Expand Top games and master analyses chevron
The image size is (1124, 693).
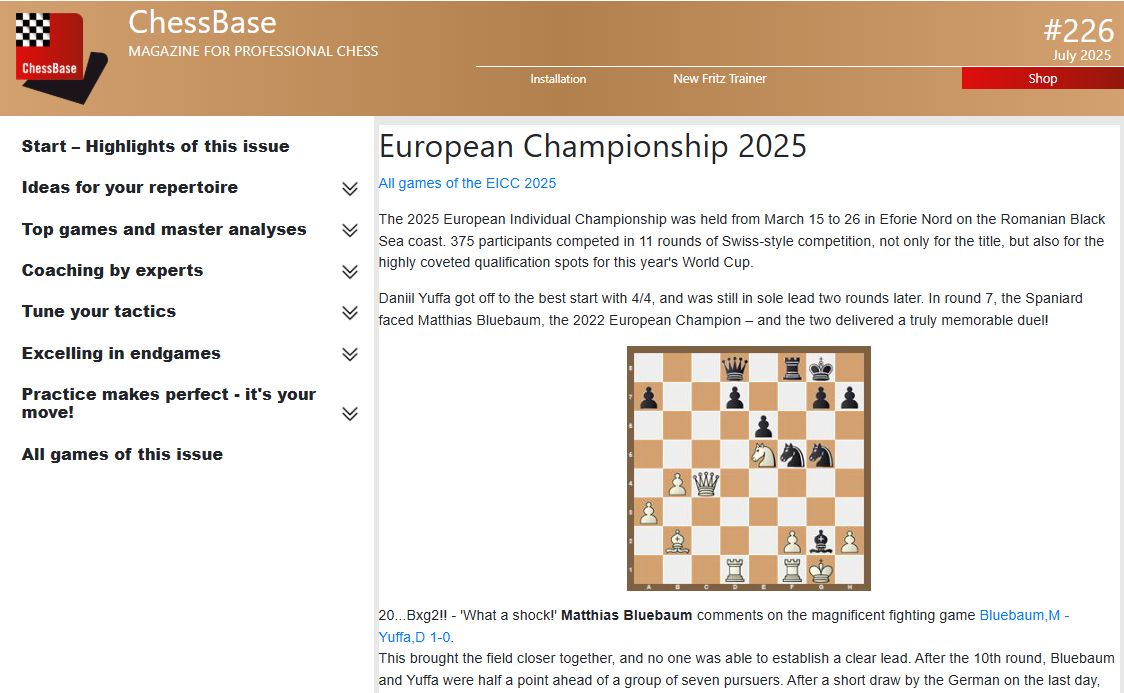(x=349, y=231)
